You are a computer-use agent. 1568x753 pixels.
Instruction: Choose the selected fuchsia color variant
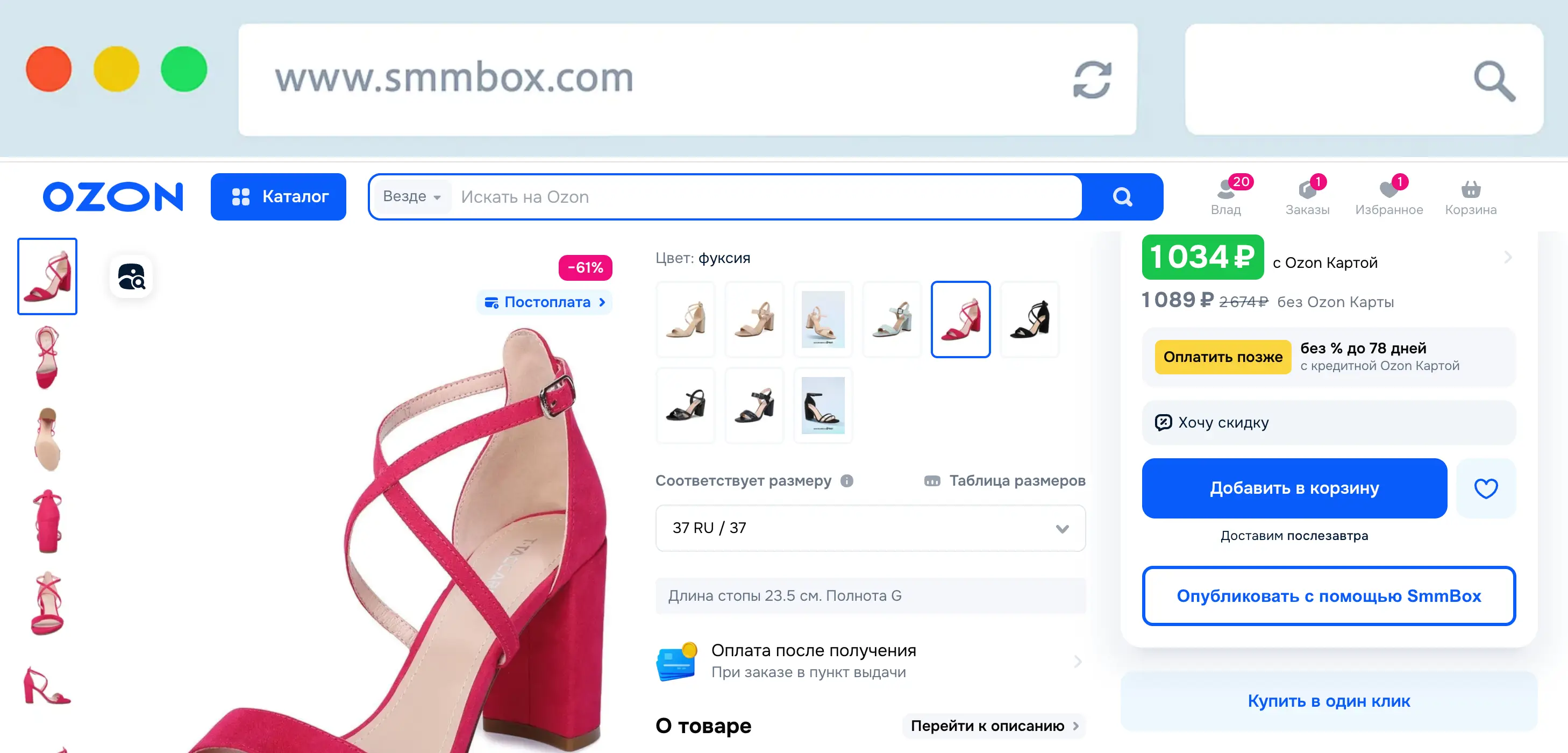(960, 319)
